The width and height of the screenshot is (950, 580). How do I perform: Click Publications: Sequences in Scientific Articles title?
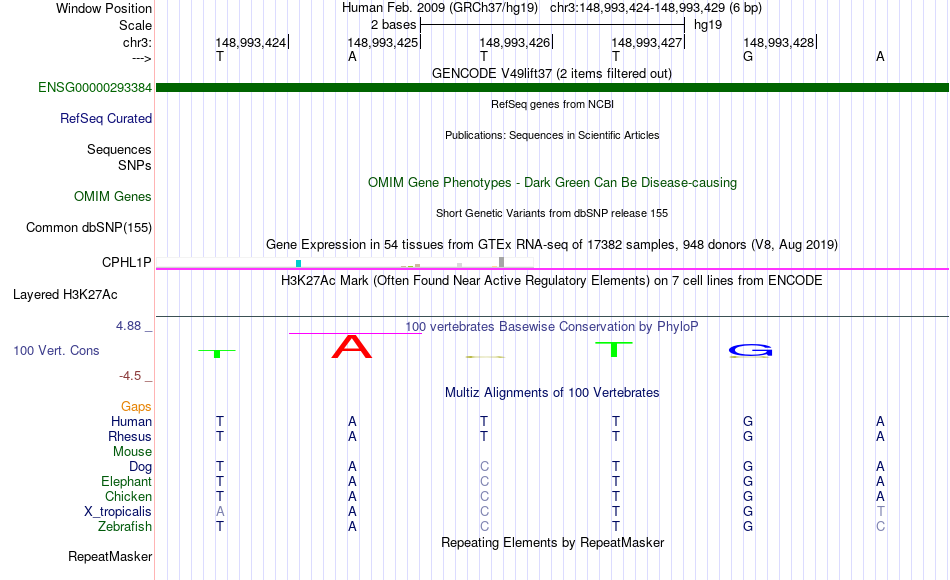552,135
